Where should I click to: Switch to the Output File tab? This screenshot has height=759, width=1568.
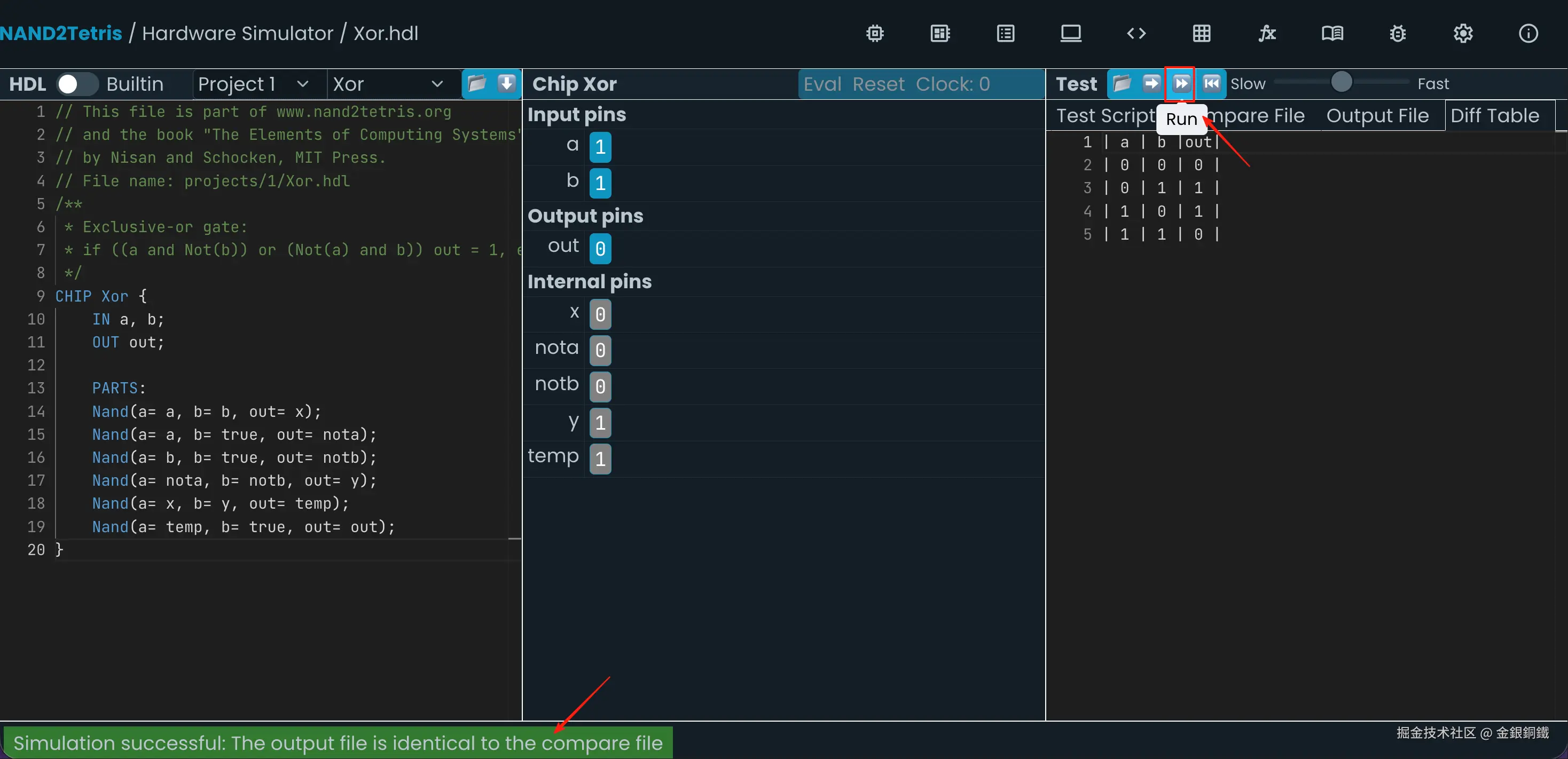click(1377, 115)
